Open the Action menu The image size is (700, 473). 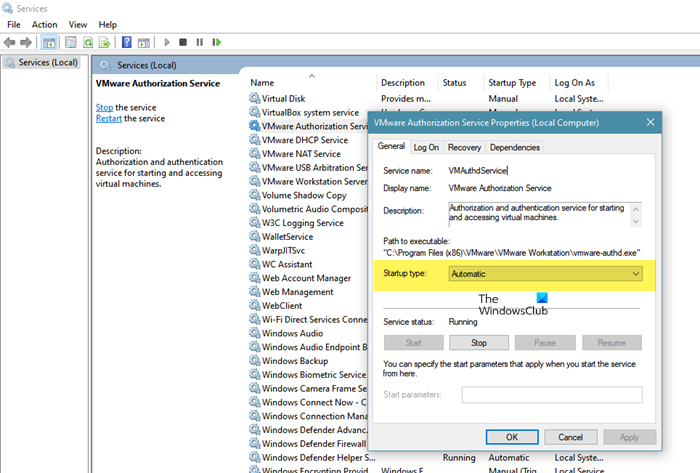click(44, 25)
